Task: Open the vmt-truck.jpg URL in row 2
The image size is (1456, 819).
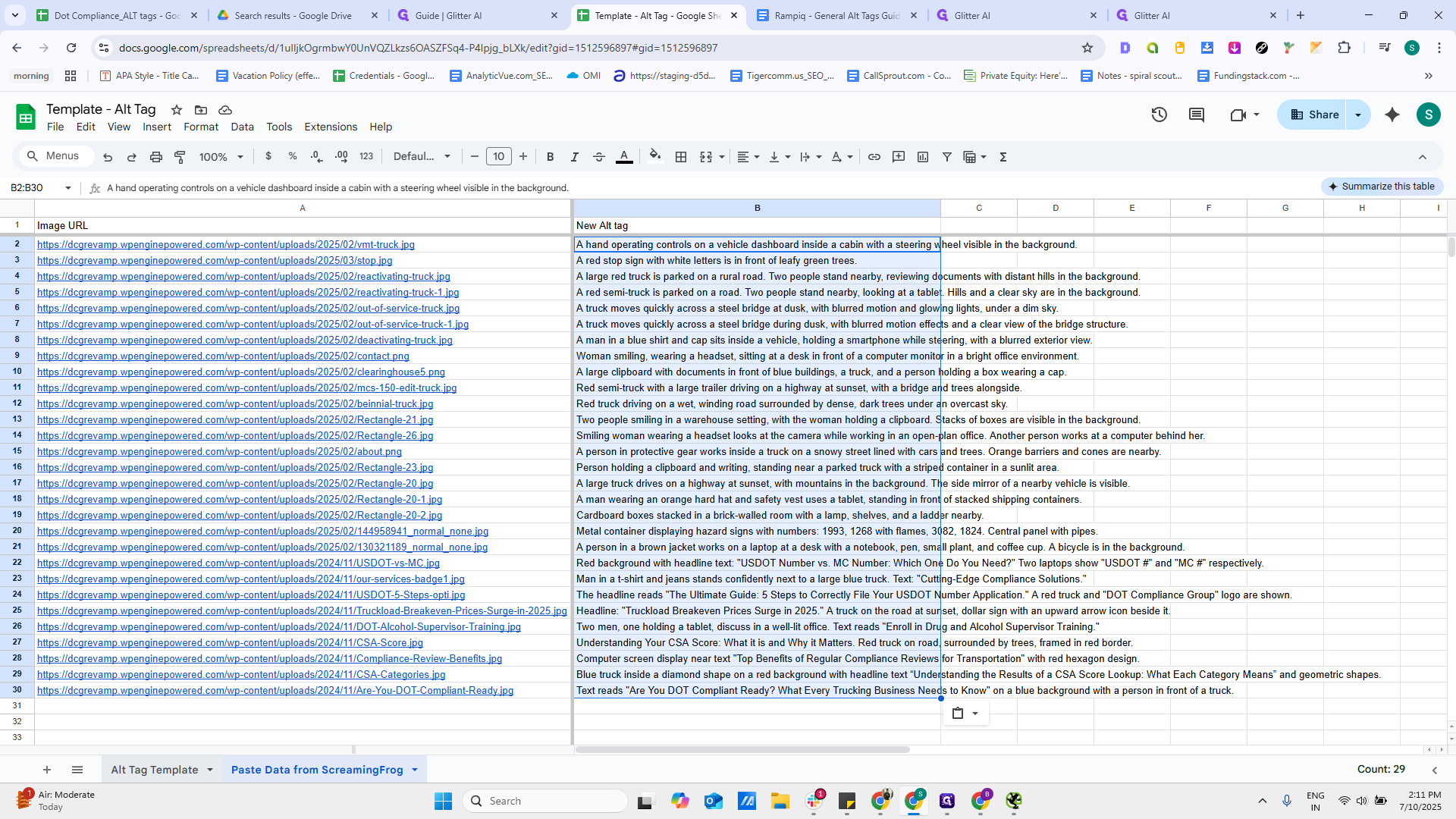Action: [x=226, y=244]
